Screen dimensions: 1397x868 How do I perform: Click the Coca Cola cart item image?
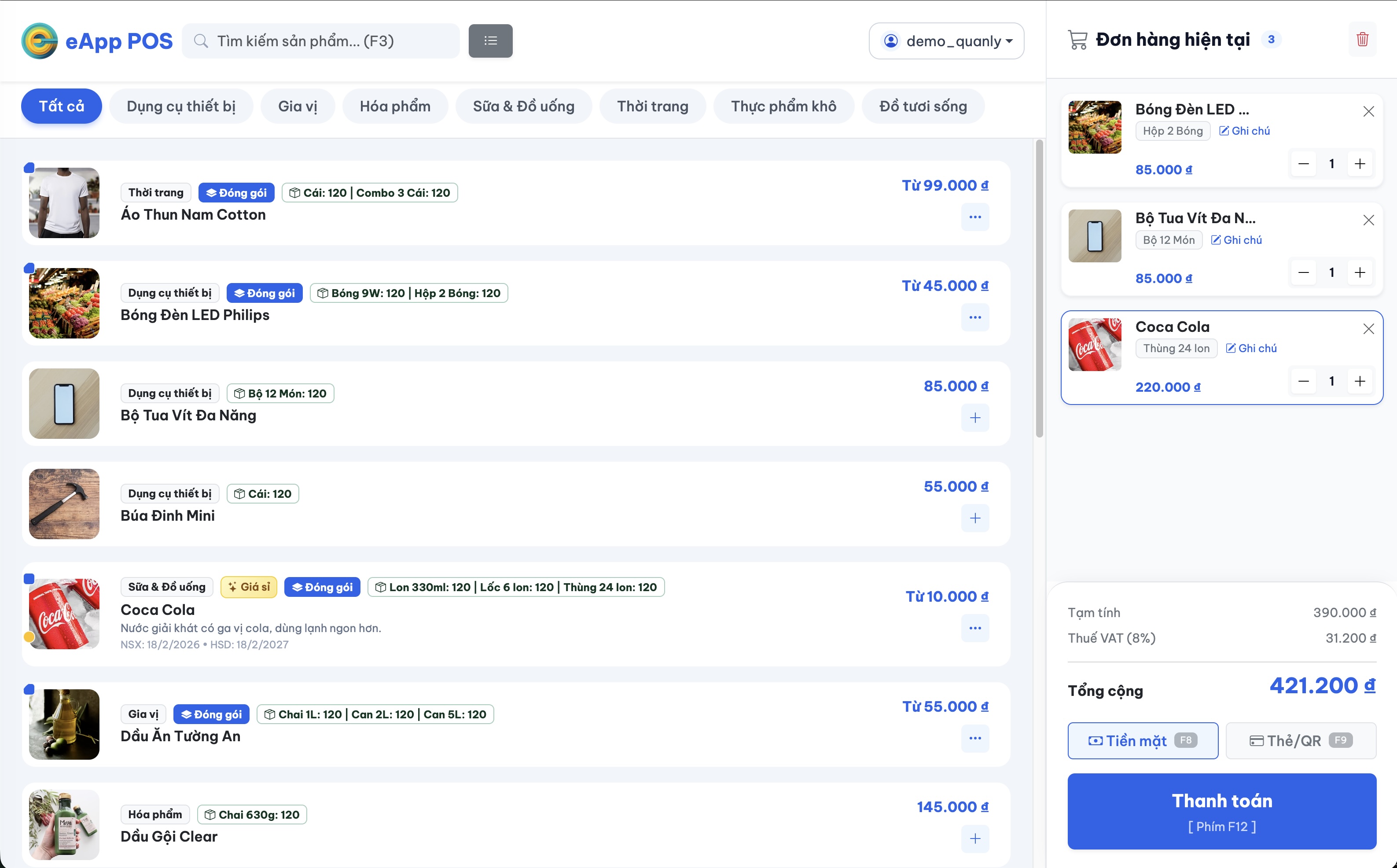(1095, 345)
